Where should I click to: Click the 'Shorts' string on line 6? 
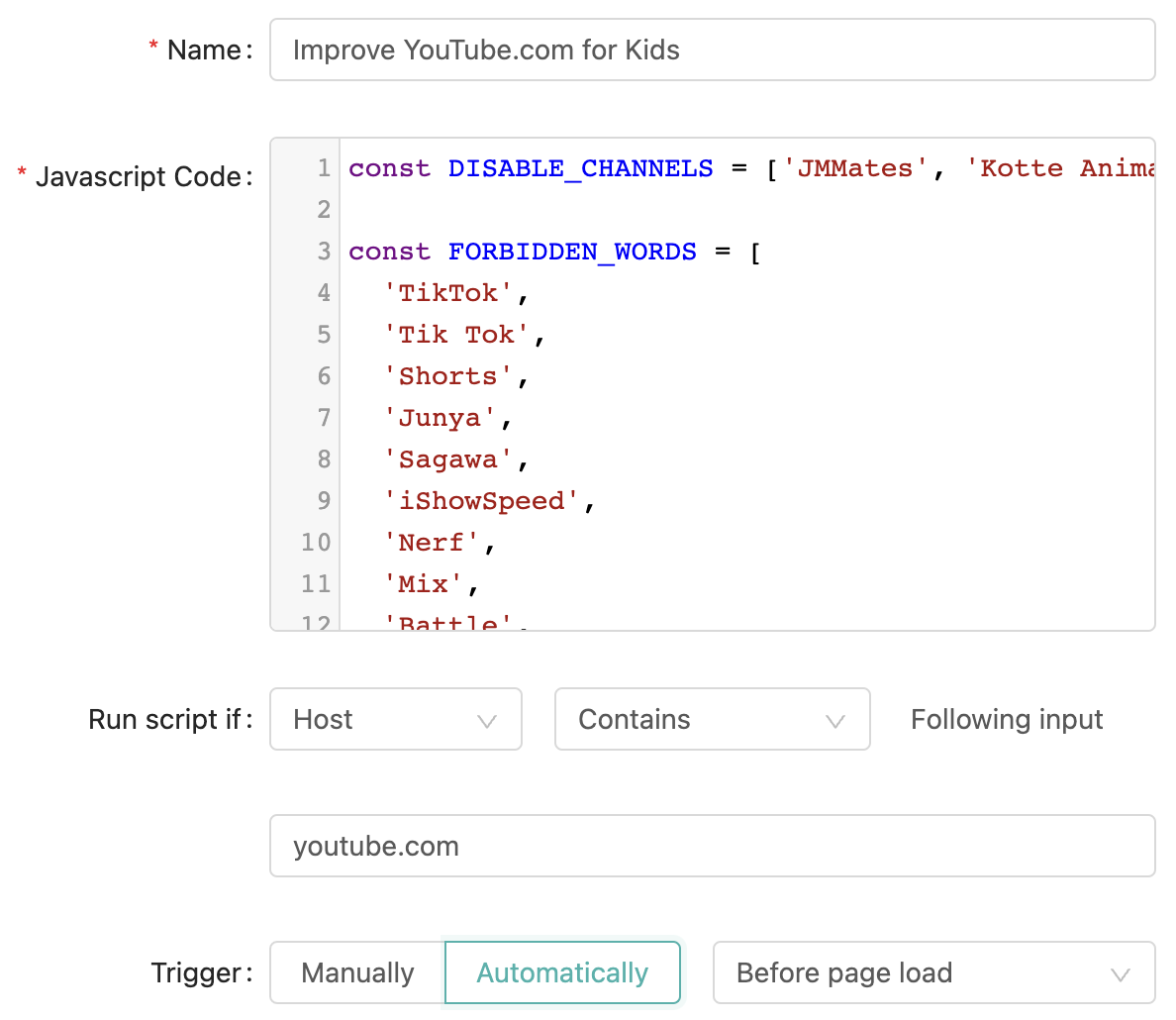pos(447,376)
